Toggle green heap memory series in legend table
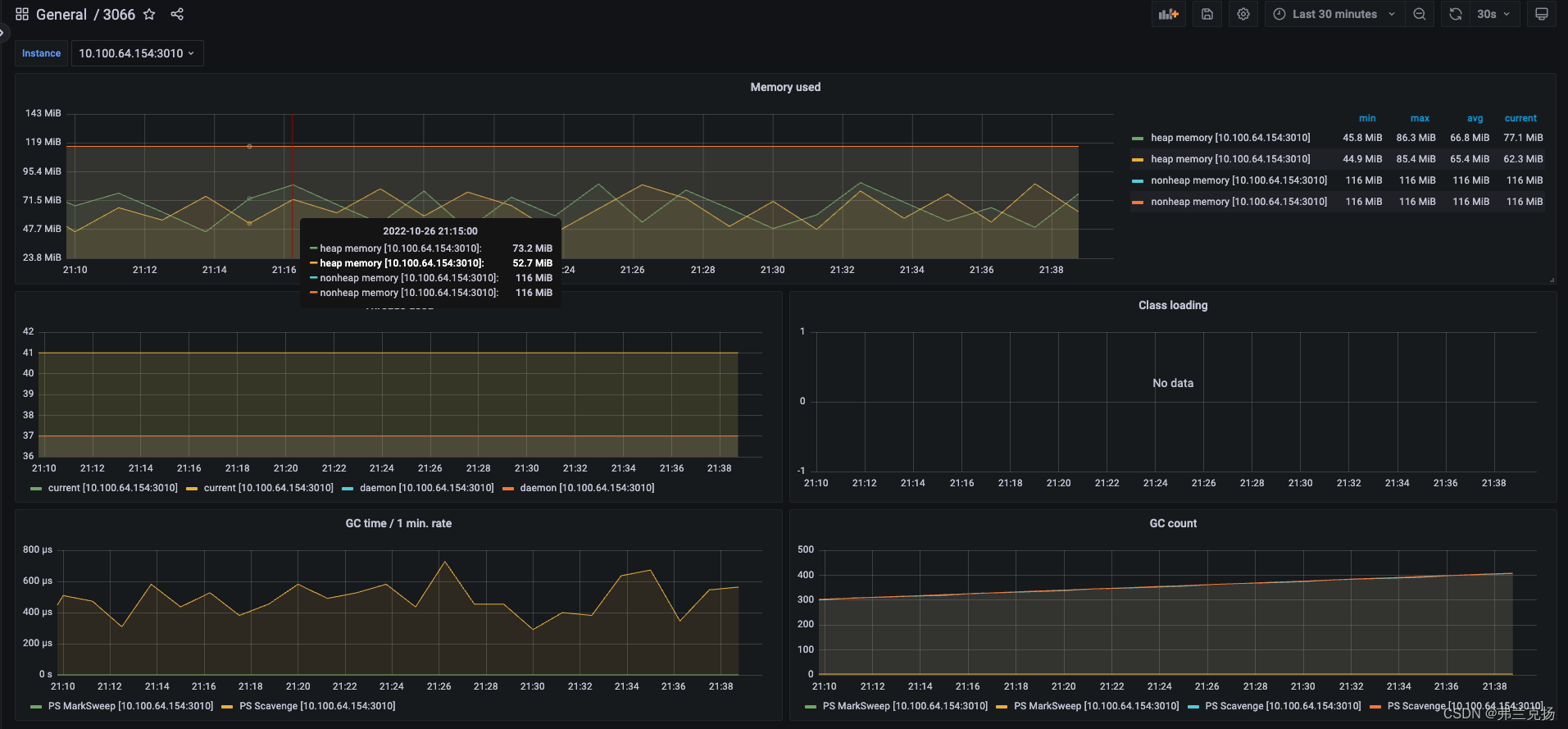This screenshot has width=1568, height=729. pos(1230,138)
